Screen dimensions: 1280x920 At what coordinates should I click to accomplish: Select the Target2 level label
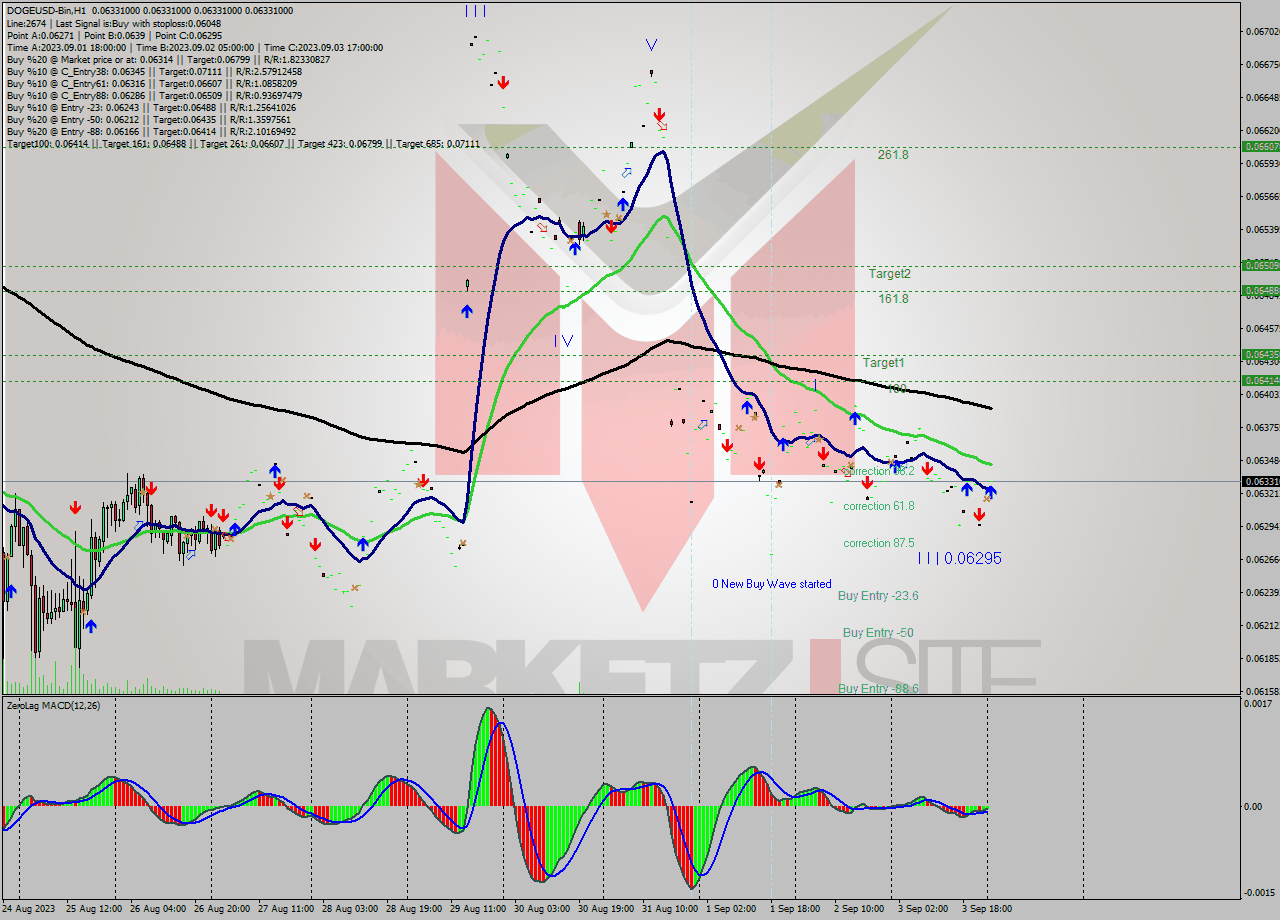889,273
